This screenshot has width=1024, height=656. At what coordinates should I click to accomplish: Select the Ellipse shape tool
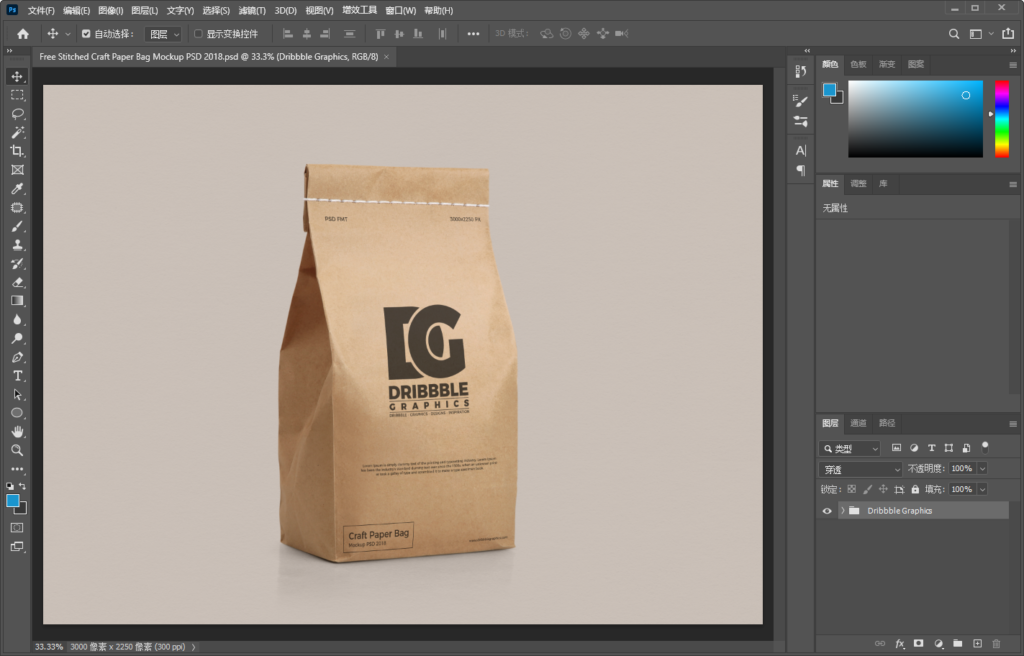pos(17,413)
